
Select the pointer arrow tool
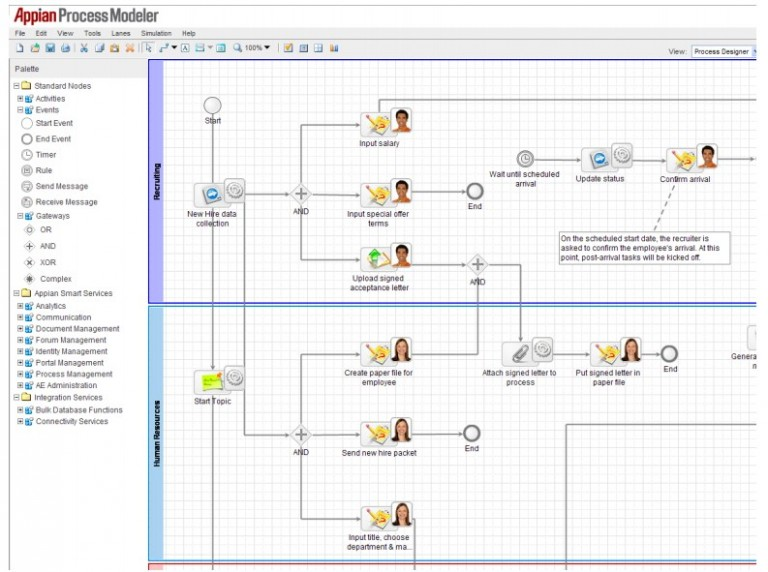[x=148, y=47]
